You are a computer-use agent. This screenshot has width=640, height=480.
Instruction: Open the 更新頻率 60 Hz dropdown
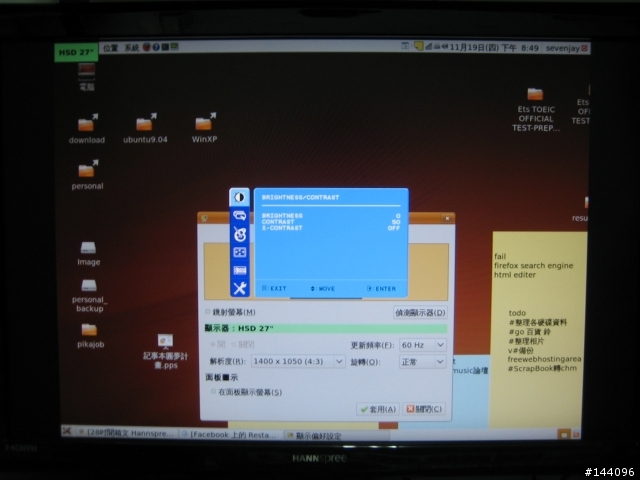pos(422,345)
